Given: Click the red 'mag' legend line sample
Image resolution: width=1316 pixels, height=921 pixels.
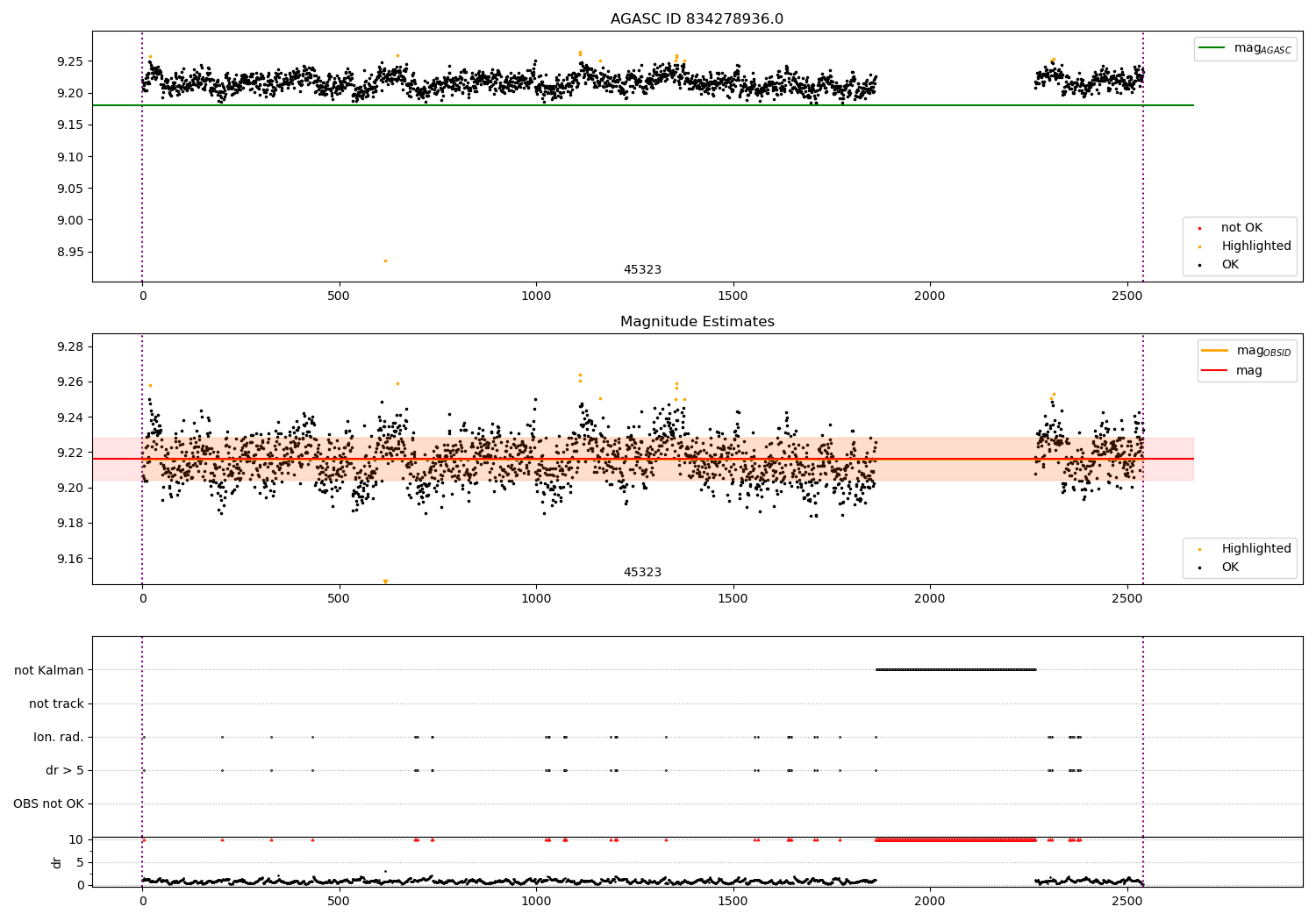Looking at the screenshot, I should [1215, 371].
